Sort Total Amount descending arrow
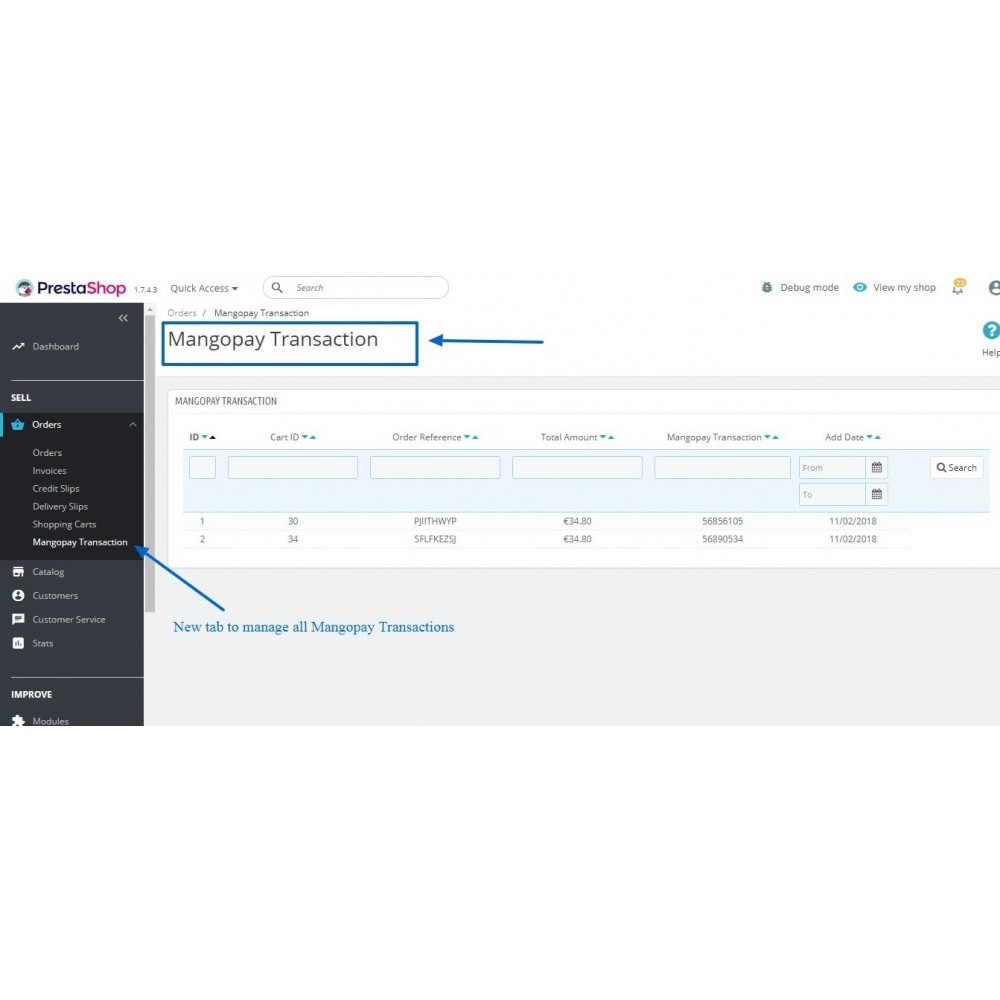1000x1000 pixels. [603, 438]
